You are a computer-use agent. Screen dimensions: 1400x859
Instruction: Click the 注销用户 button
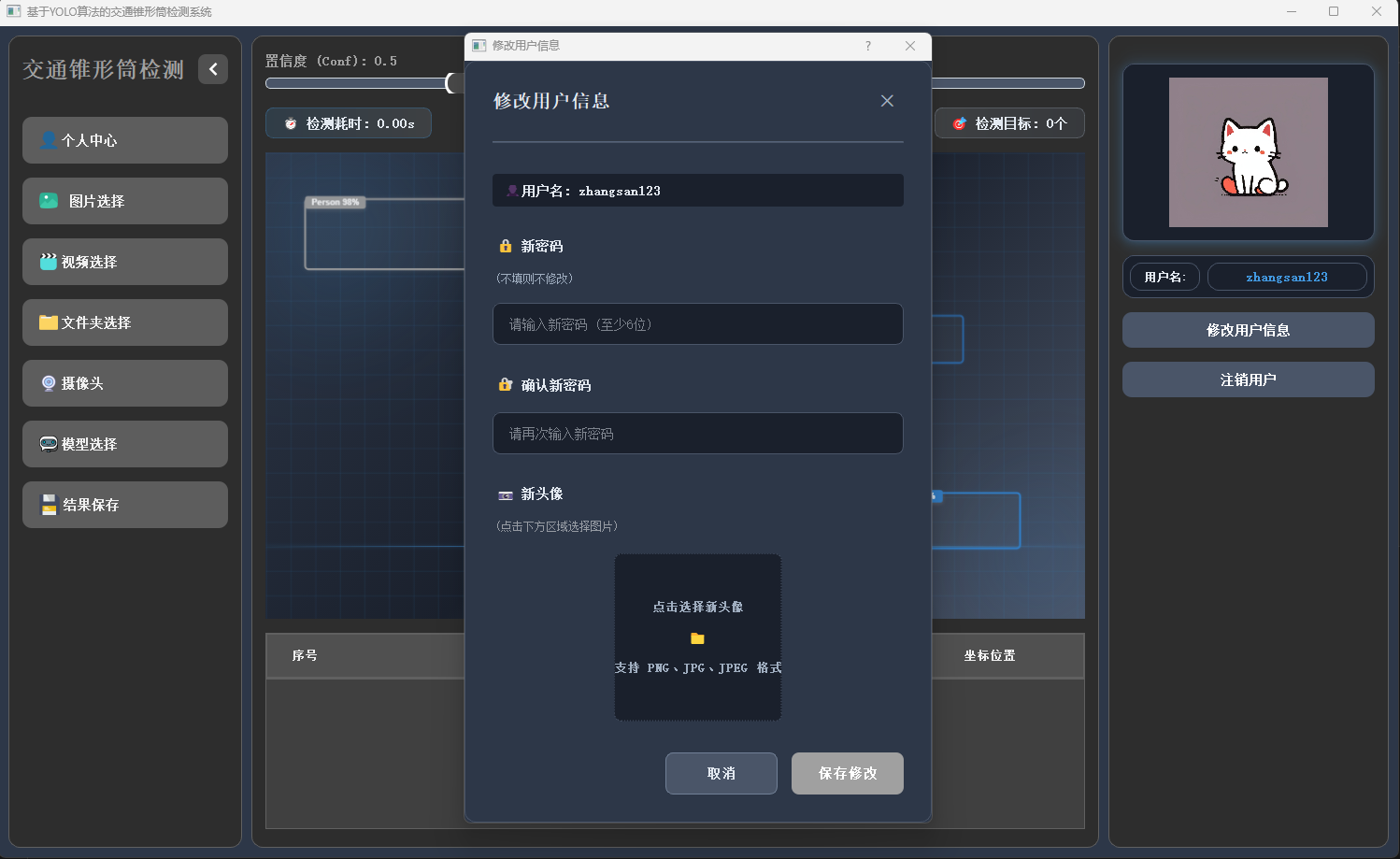[1248, 379]
